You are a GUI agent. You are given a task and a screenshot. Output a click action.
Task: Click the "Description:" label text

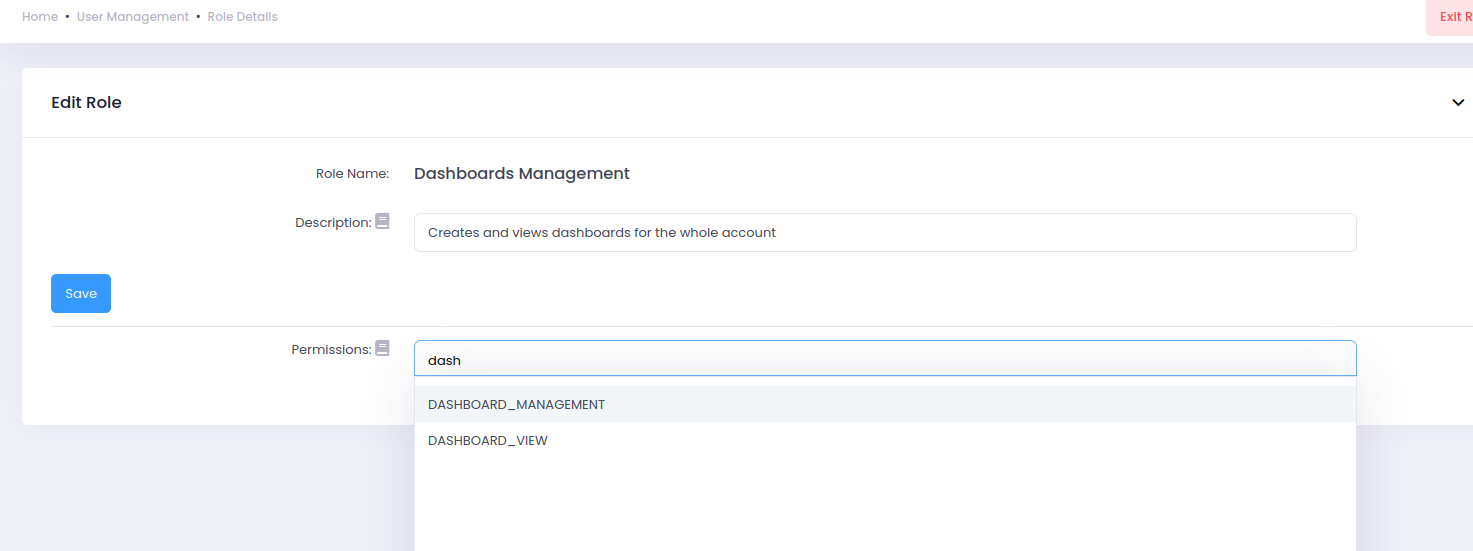333,223
